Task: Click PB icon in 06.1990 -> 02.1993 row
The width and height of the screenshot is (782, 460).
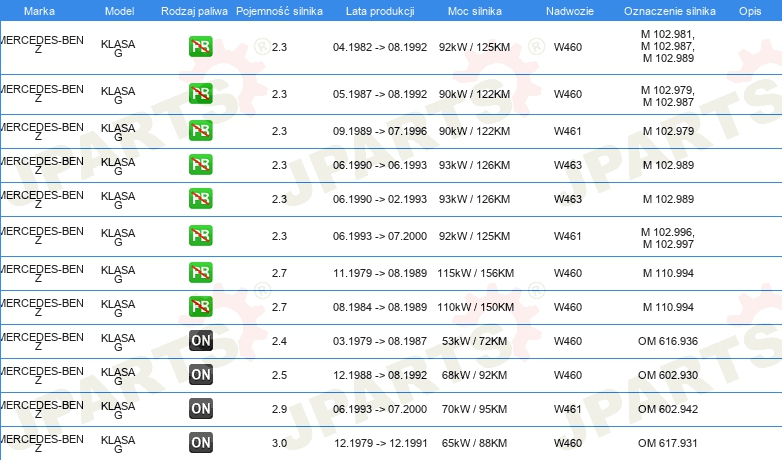Action: coord(200,199)
